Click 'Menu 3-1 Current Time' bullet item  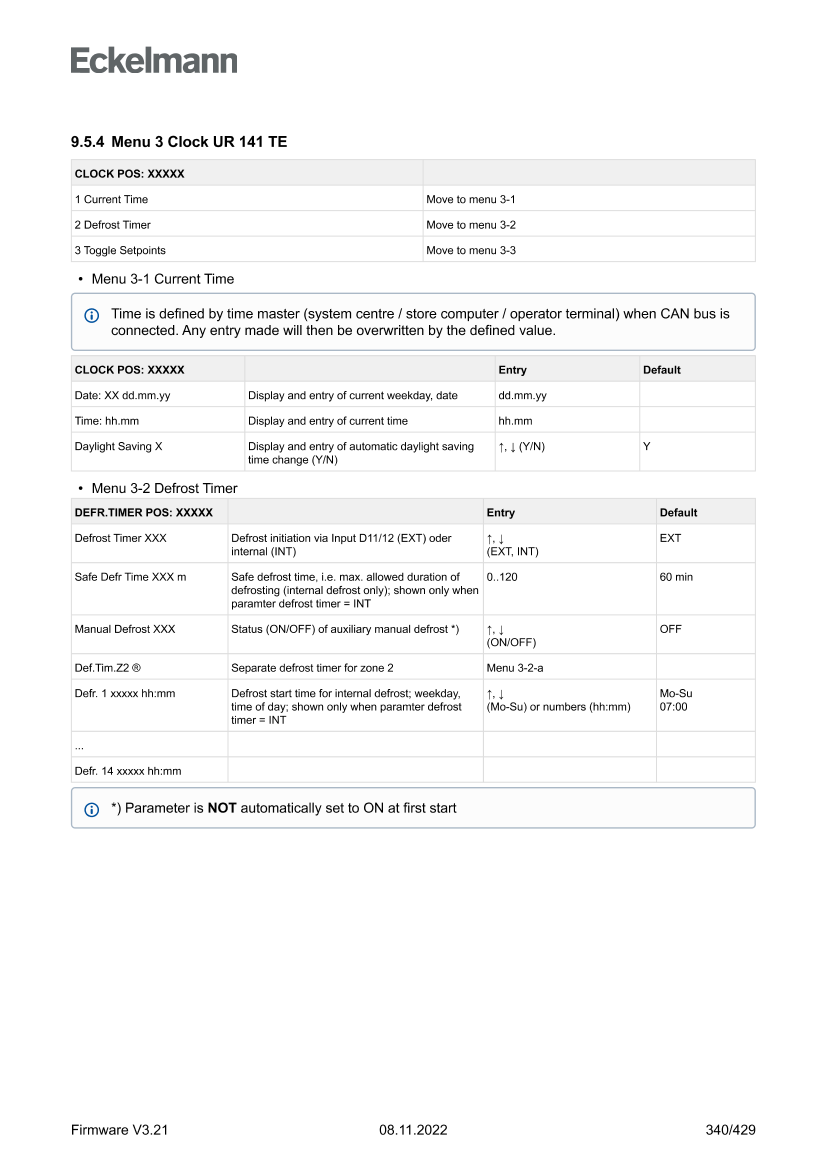[162, 279]
